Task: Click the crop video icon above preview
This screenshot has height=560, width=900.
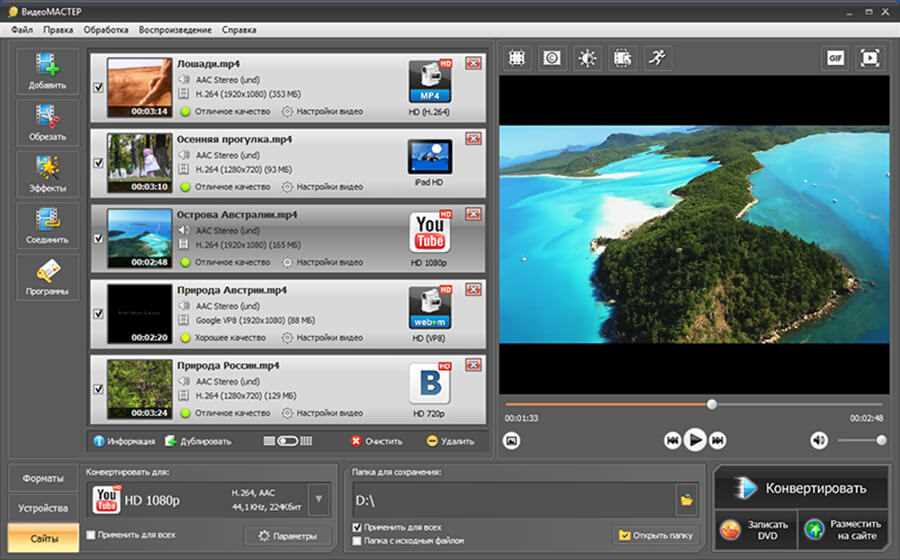Action: [517, 58]
